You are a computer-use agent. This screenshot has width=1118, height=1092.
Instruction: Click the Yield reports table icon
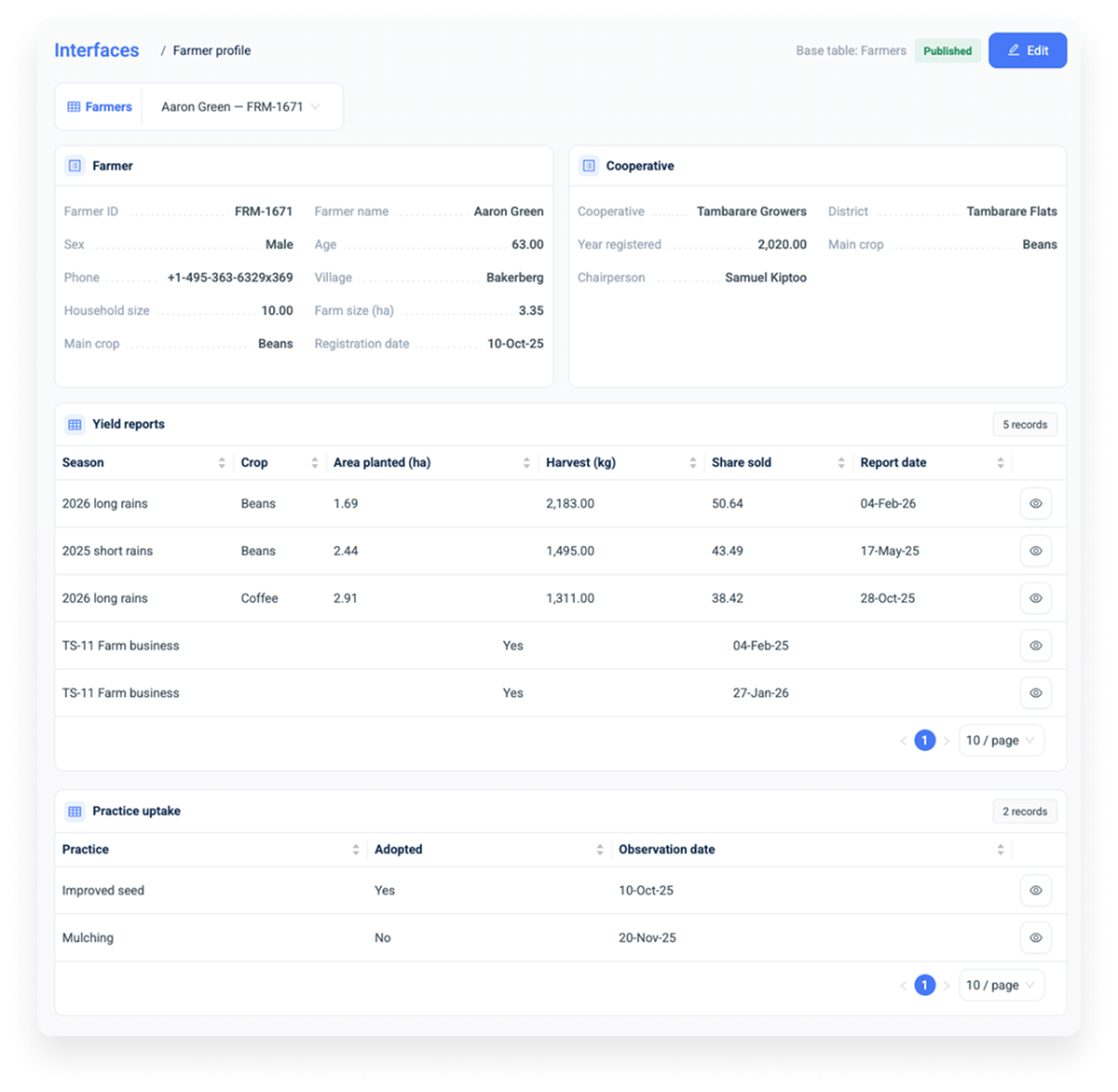click(75, 424)
